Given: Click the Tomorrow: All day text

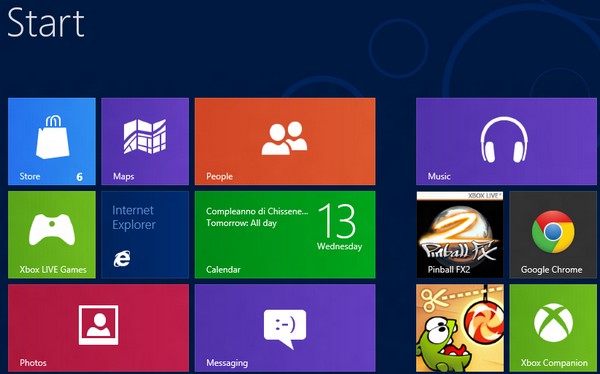Looking at the screenshot, I should click(241, 223).
